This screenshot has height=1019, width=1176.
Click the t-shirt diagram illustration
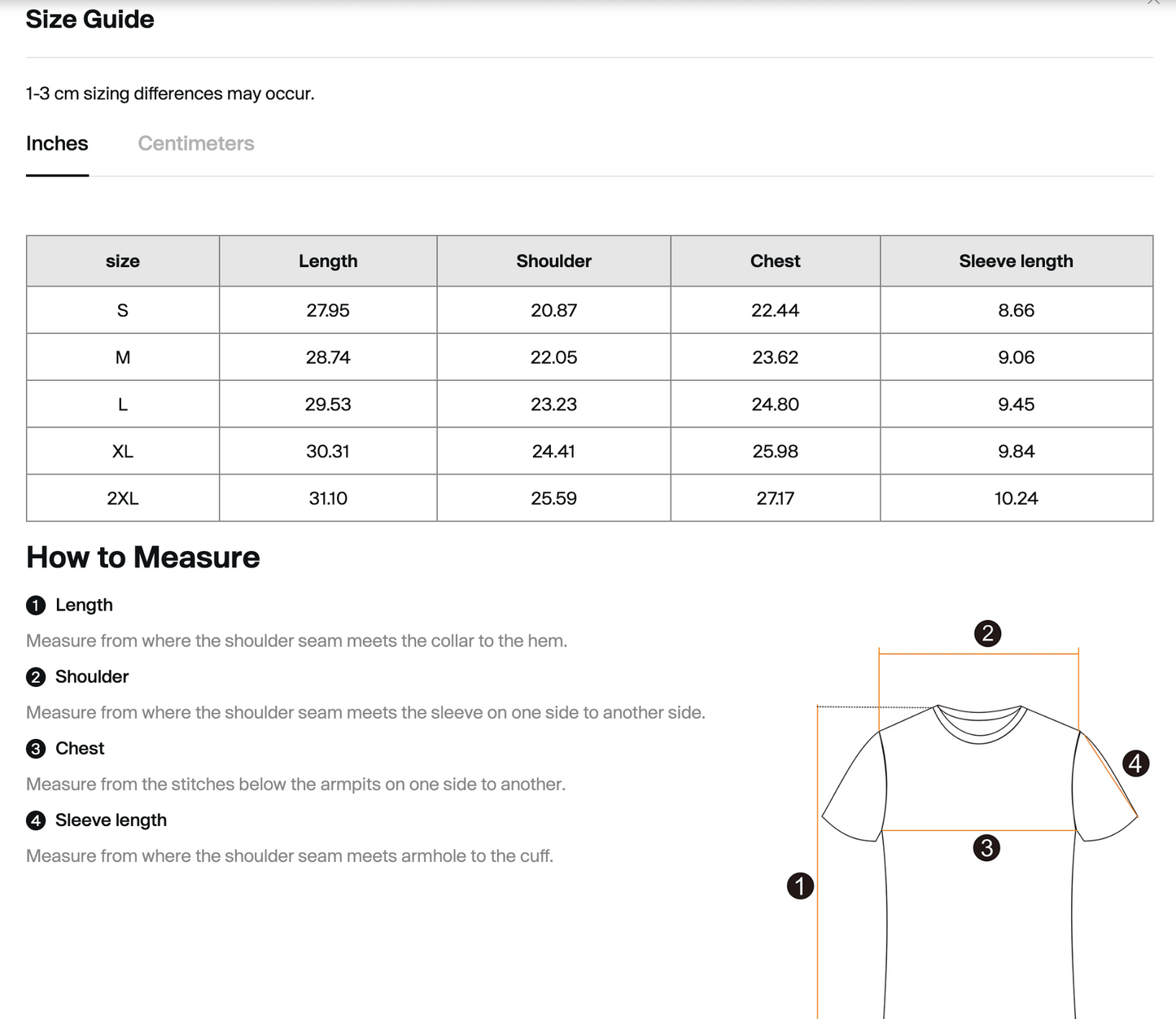tap(979, 861)
